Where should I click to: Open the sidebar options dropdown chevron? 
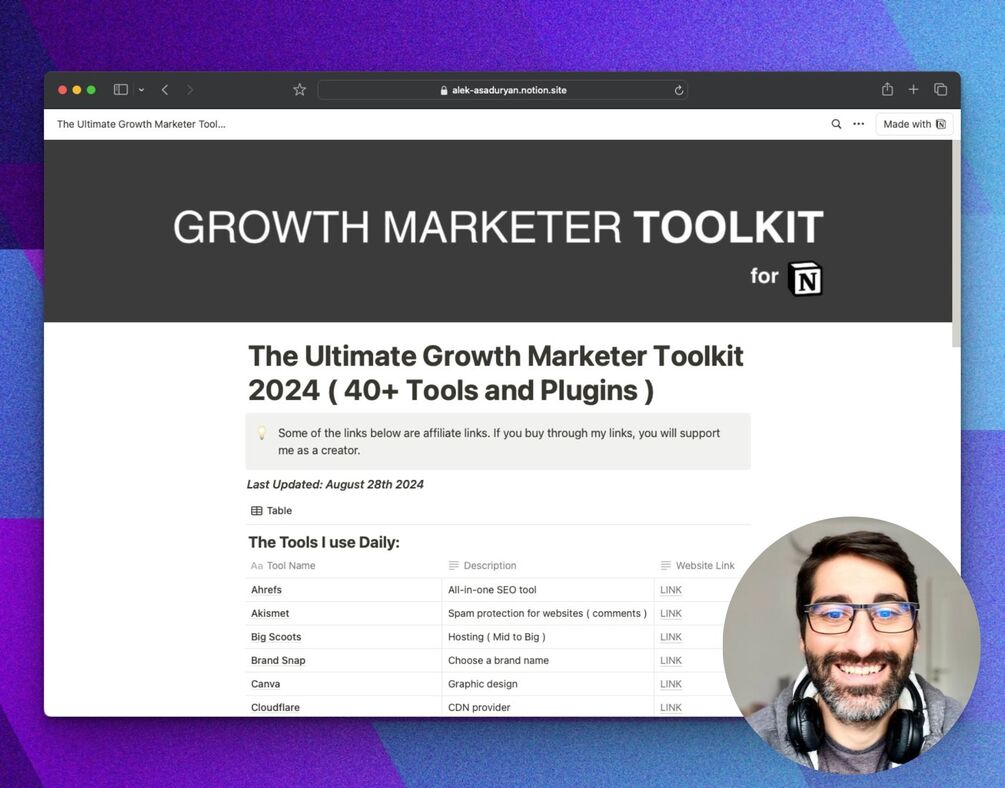click(141, 90)
